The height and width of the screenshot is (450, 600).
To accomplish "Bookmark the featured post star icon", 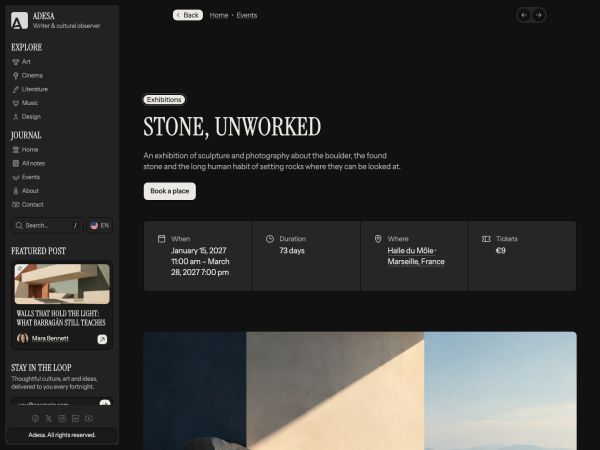I will 20,269.
